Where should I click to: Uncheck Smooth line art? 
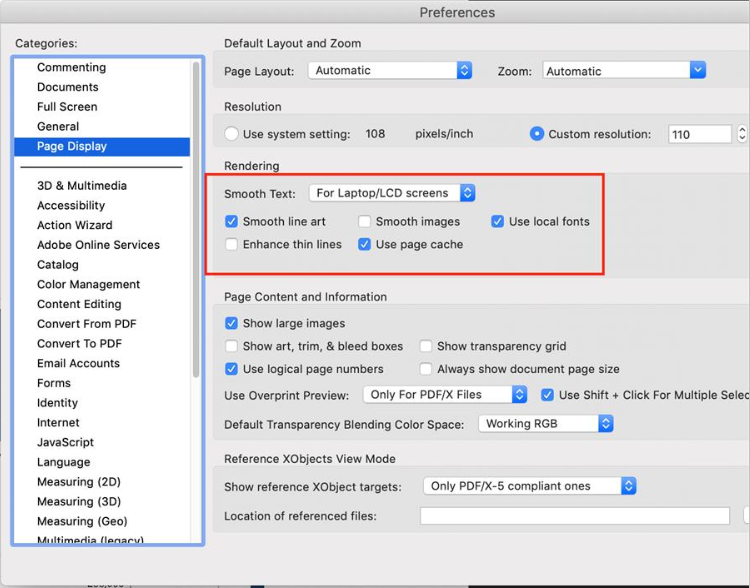click(x=232, y=222)
